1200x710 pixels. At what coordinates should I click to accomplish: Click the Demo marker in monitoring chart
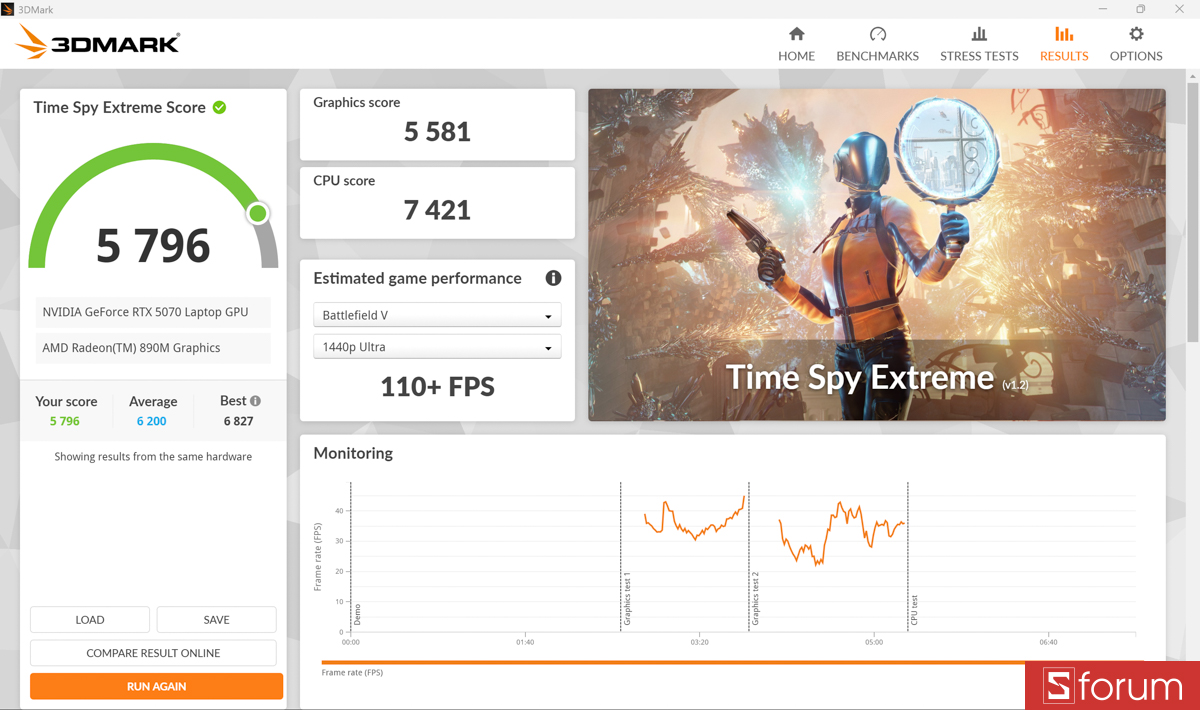(x=351, y=556)
